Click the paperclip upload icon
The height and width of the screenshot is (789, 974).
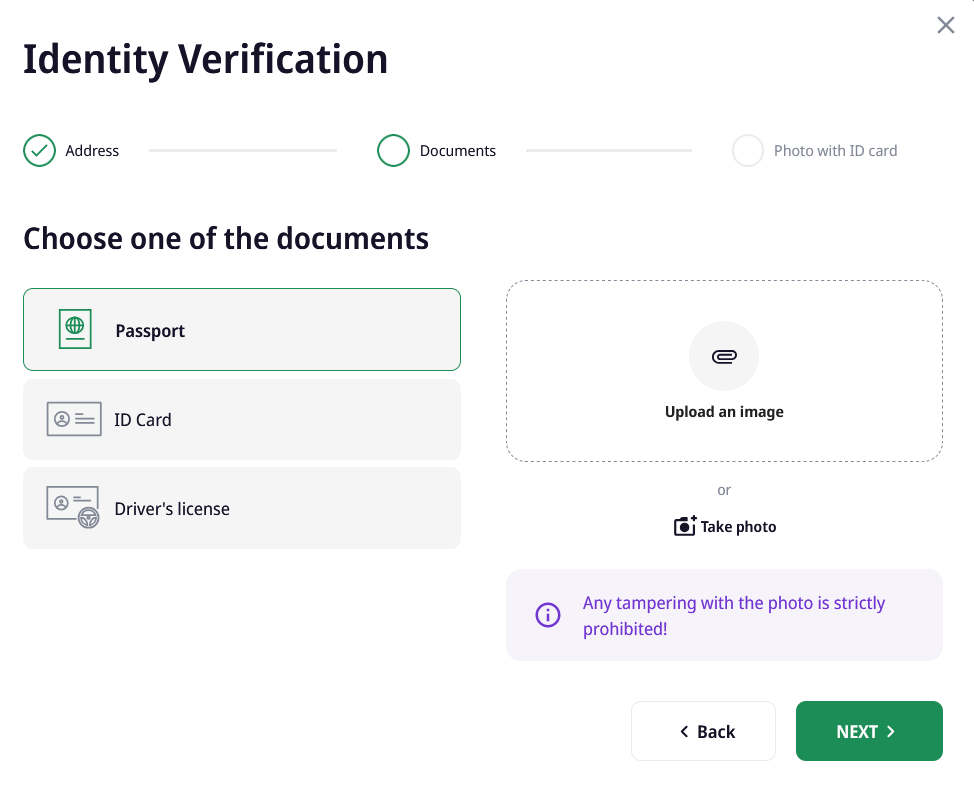tap(724, 356)
